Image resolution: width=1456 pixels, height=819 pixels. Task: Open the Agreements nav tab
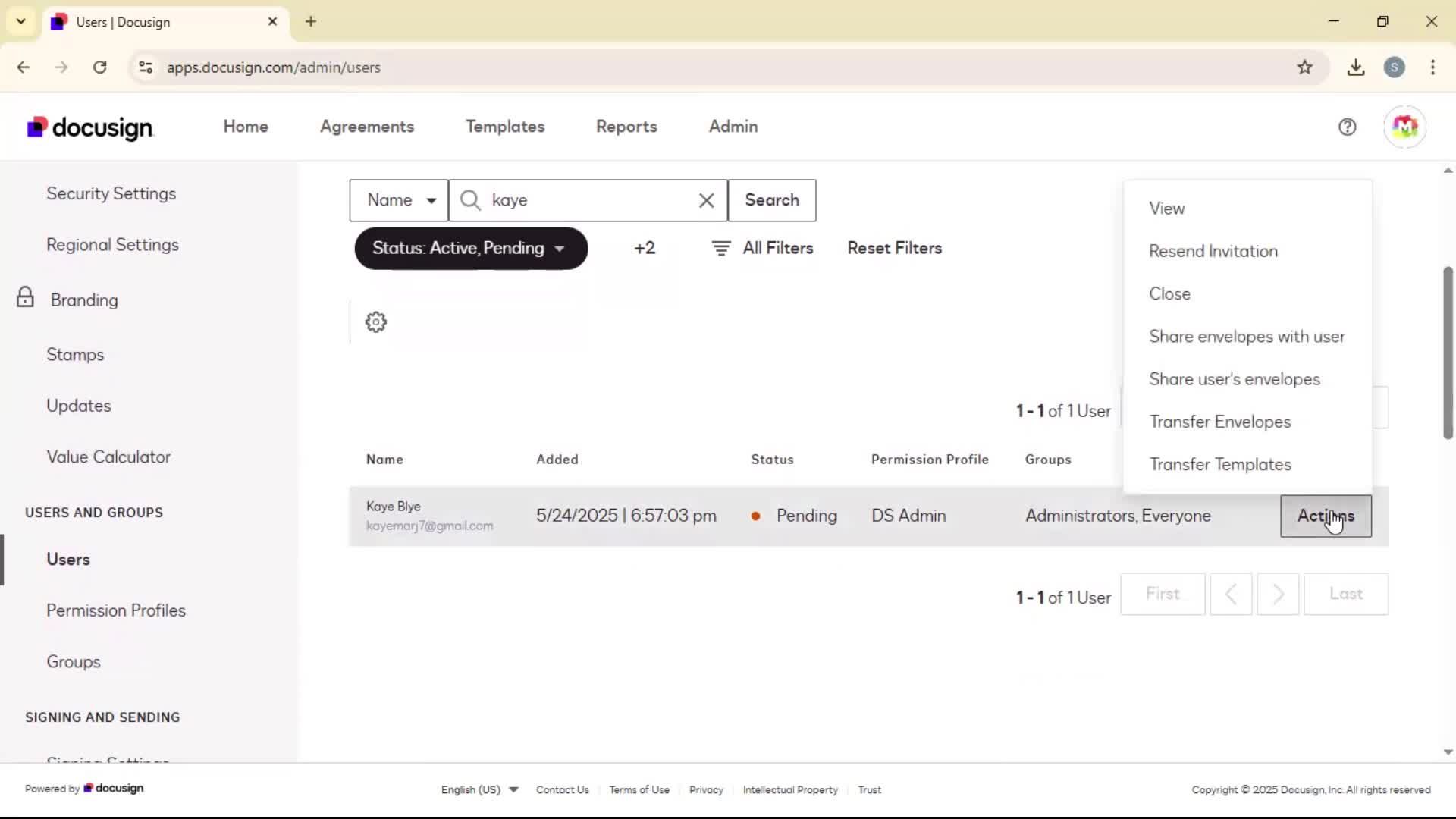point(367,127)
